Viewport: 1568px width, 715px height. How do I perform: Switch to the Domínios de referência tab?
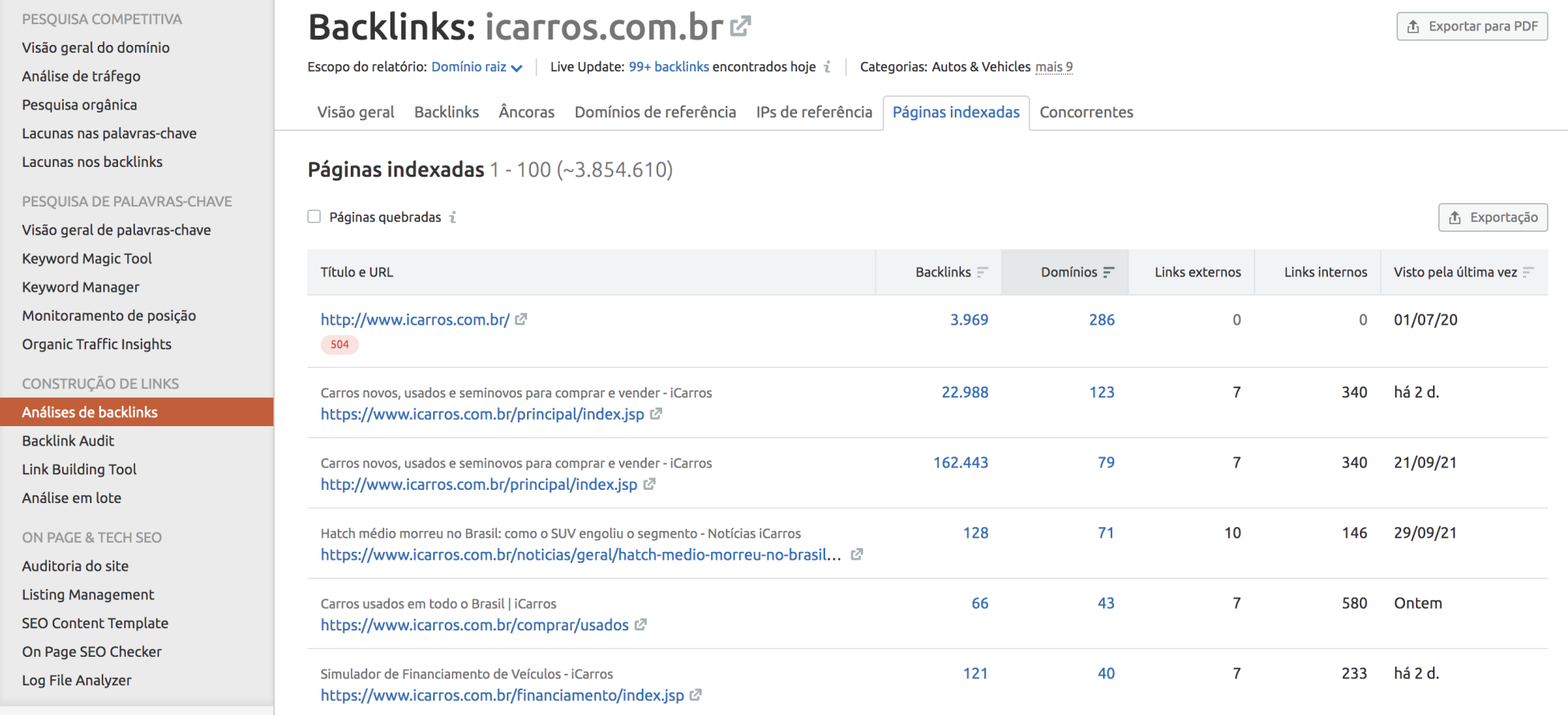click(x=654, y=113)
